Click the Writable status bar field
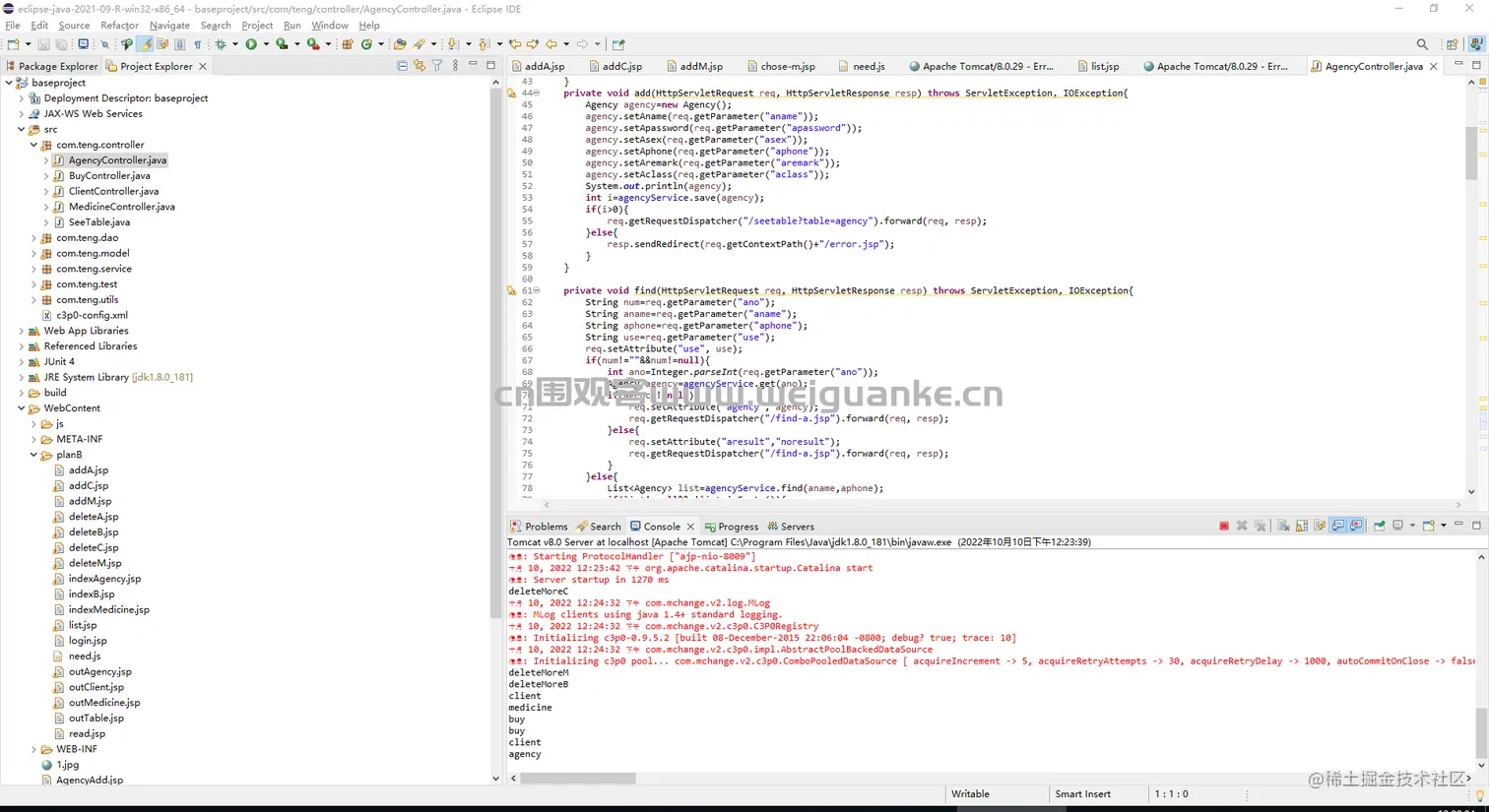This screenshot has height=812, width=1489. pos(970,794)
